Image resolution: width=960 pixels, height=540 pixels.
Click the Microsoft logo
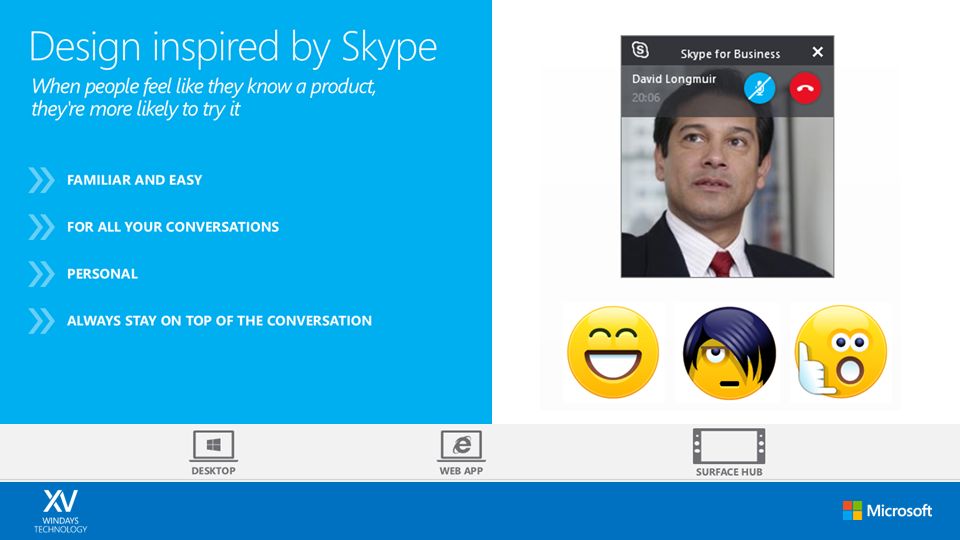coord(887,511)
